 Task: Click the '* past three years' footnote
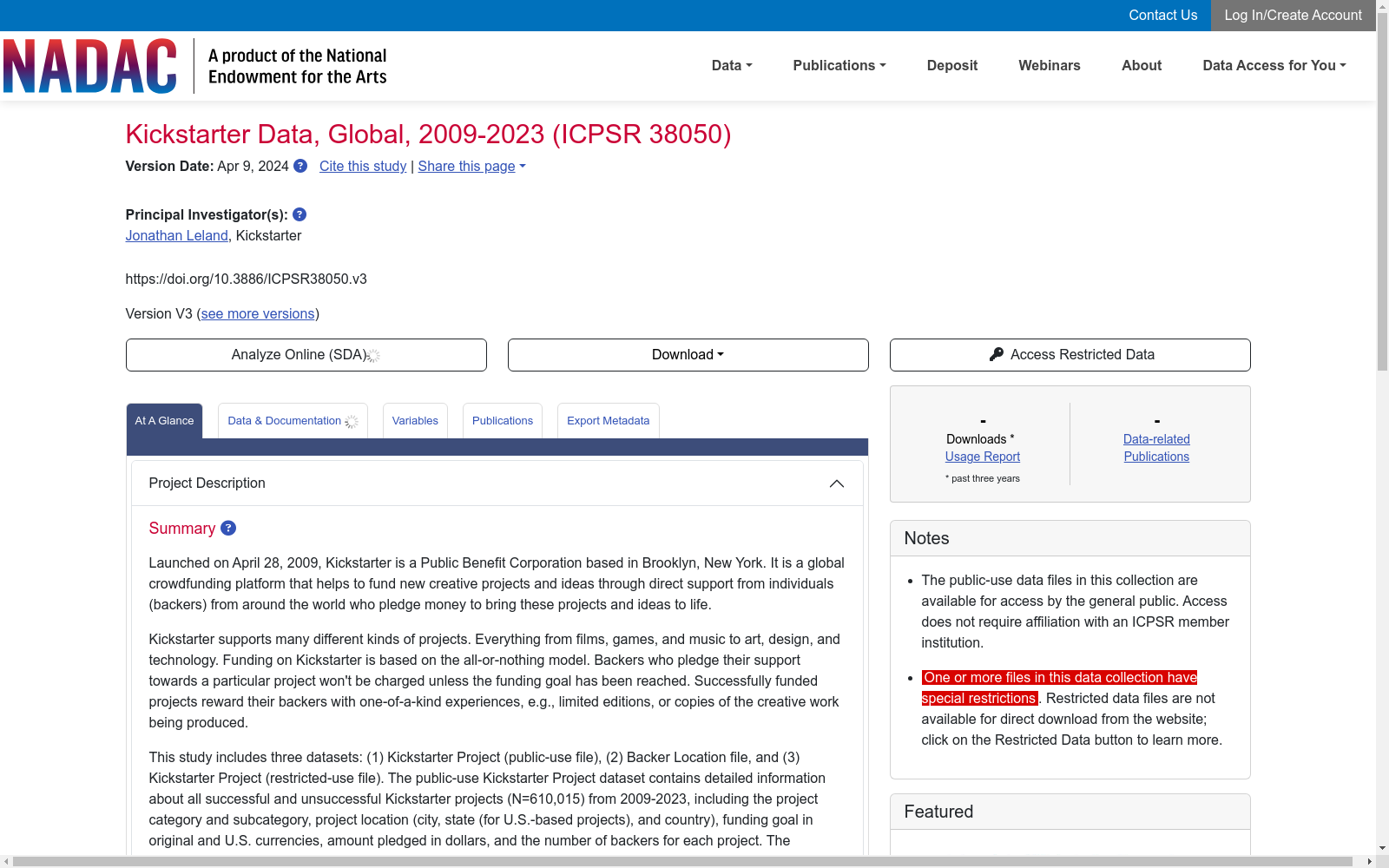click(x=983, y=478)
